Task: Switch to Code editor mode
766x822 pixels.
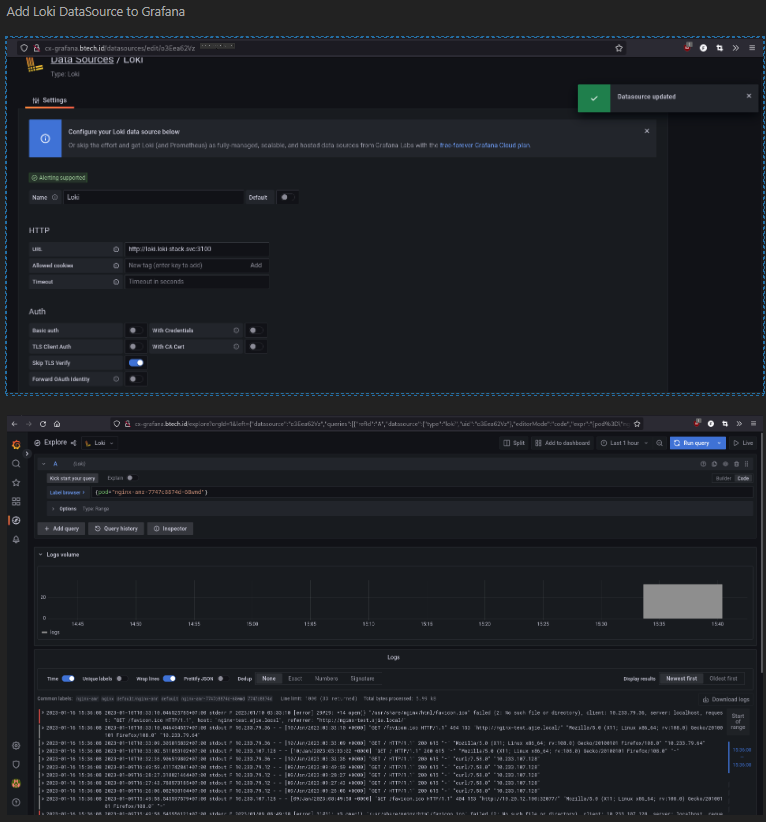Action: pyautogui.click(x=743, y=478)
